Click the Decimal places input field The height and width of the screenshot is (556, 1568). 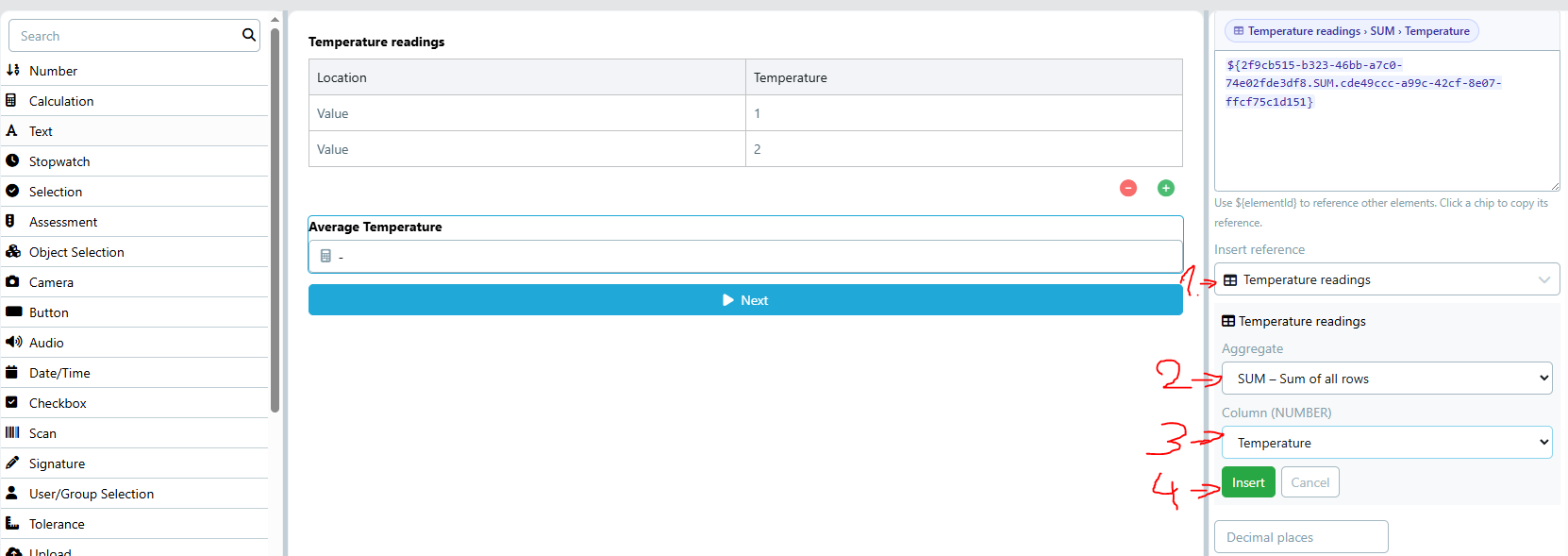1301,537
